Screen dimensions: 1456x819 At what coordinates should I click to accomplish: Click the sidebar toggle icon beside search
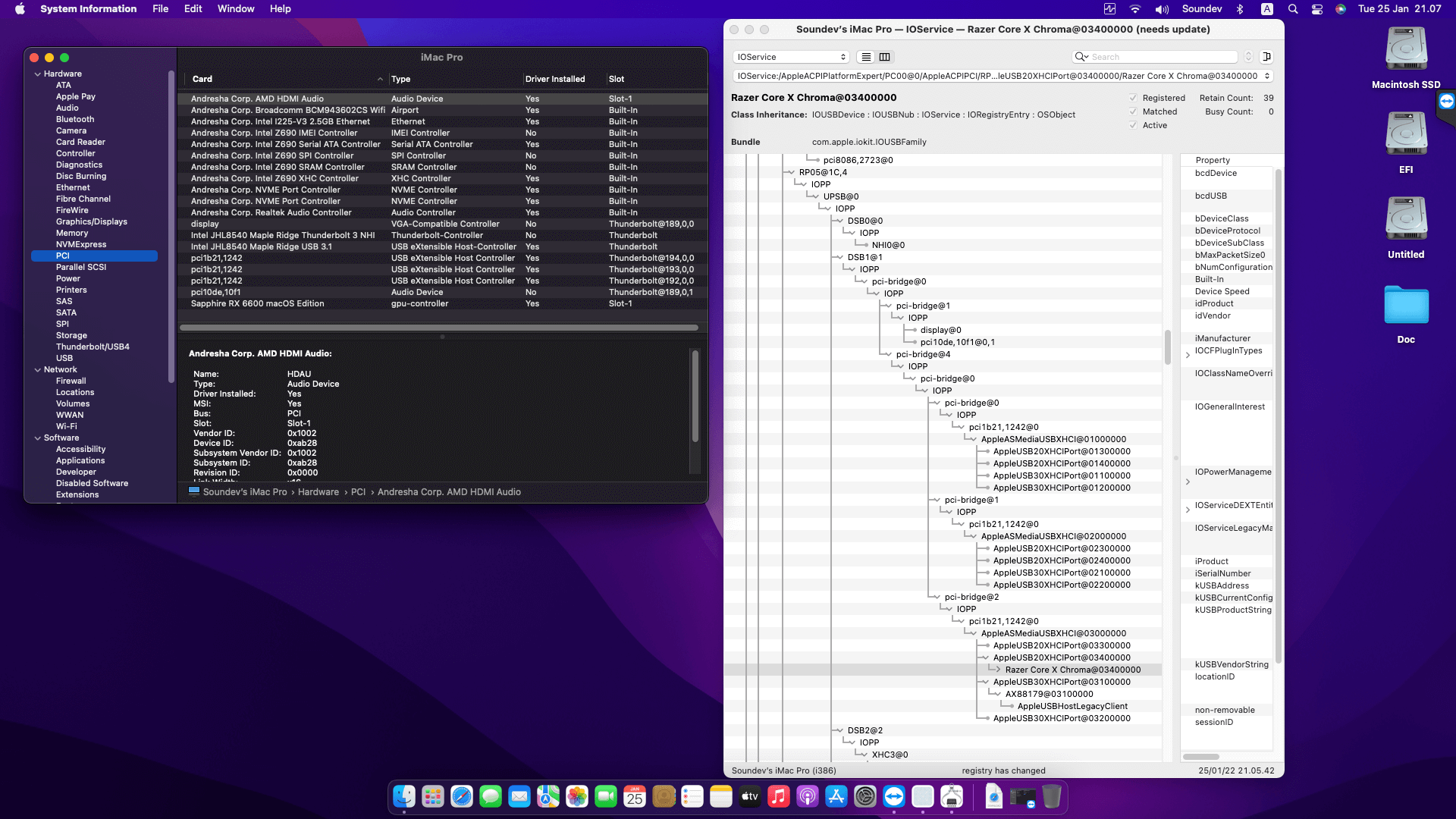point(1266,57)
